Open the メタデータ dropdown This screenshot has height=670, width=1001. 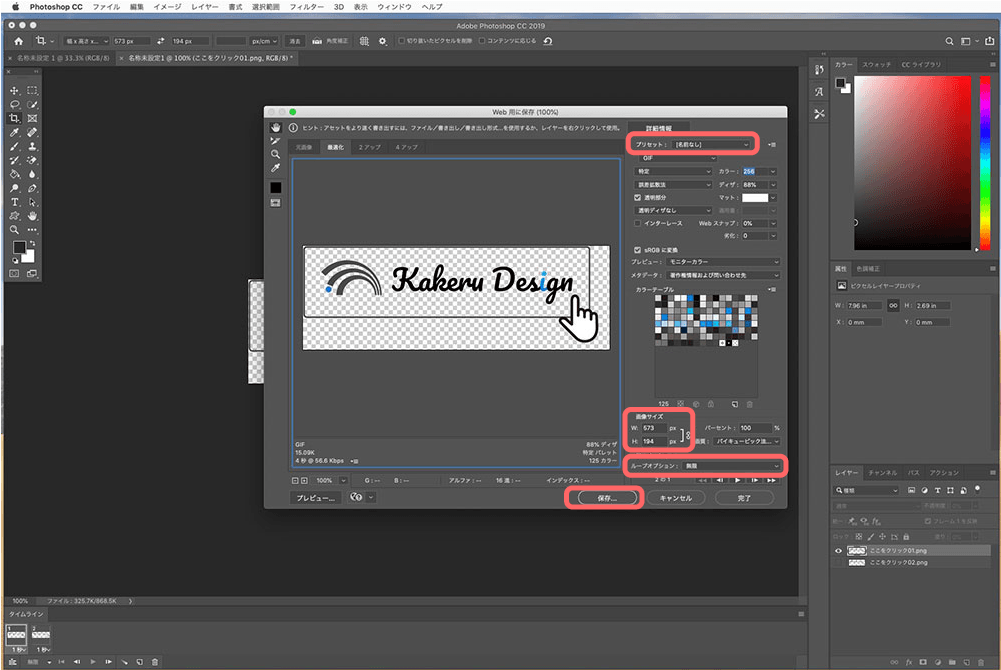coord(723,275)
